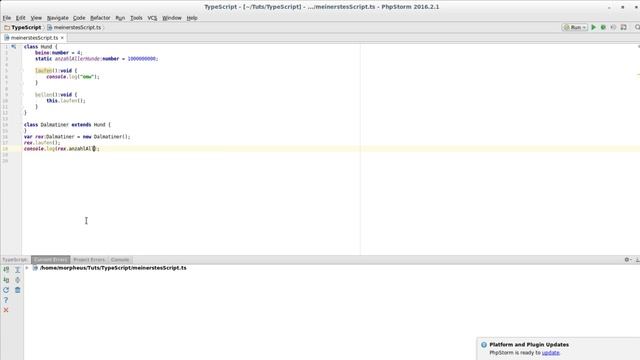640x360 pixels.
Task: Expand the meinerstesScript.ts error tree node
Action: 27,268
